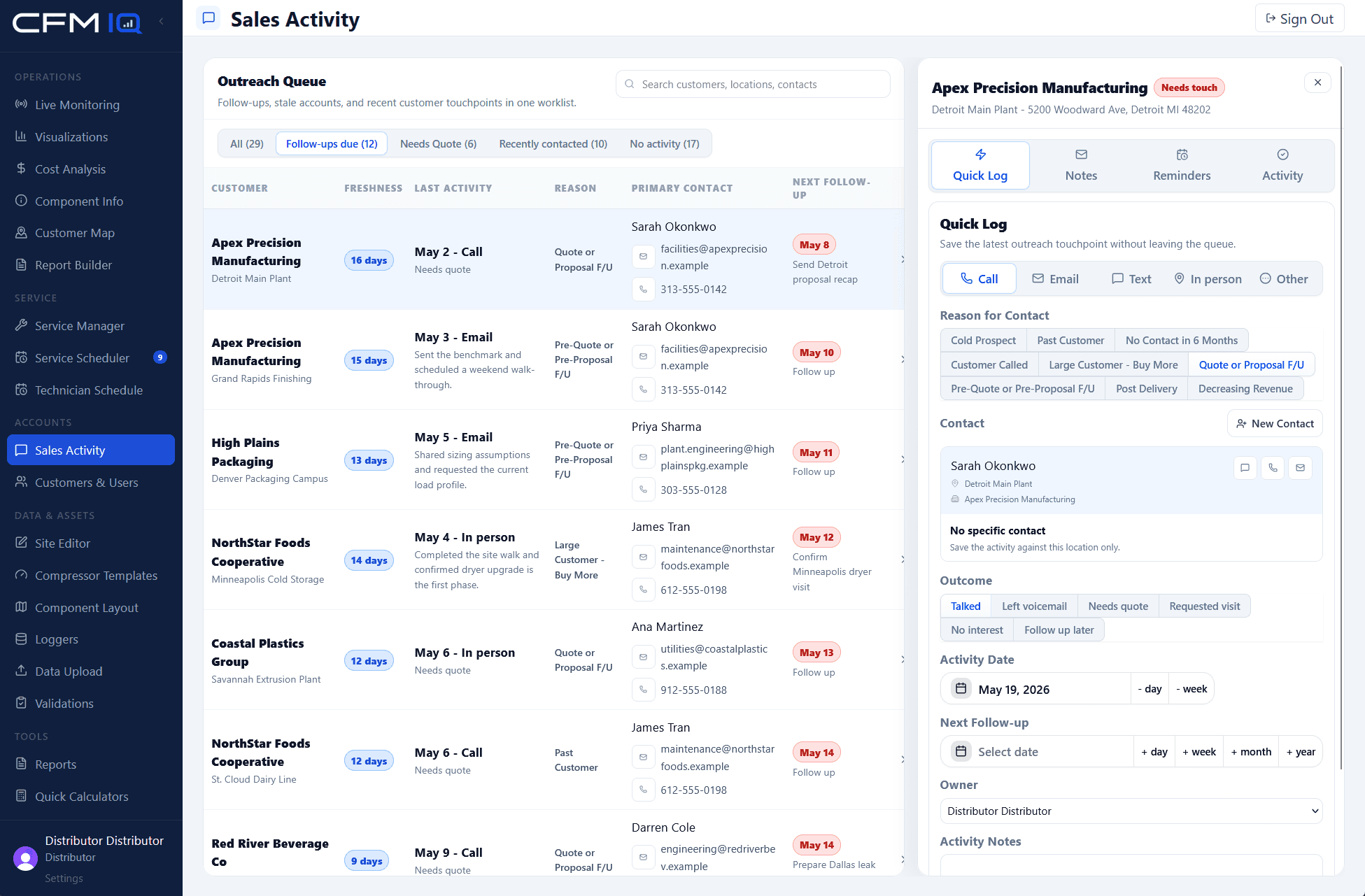Add one week to Next Follow-up

(1198, 751)
